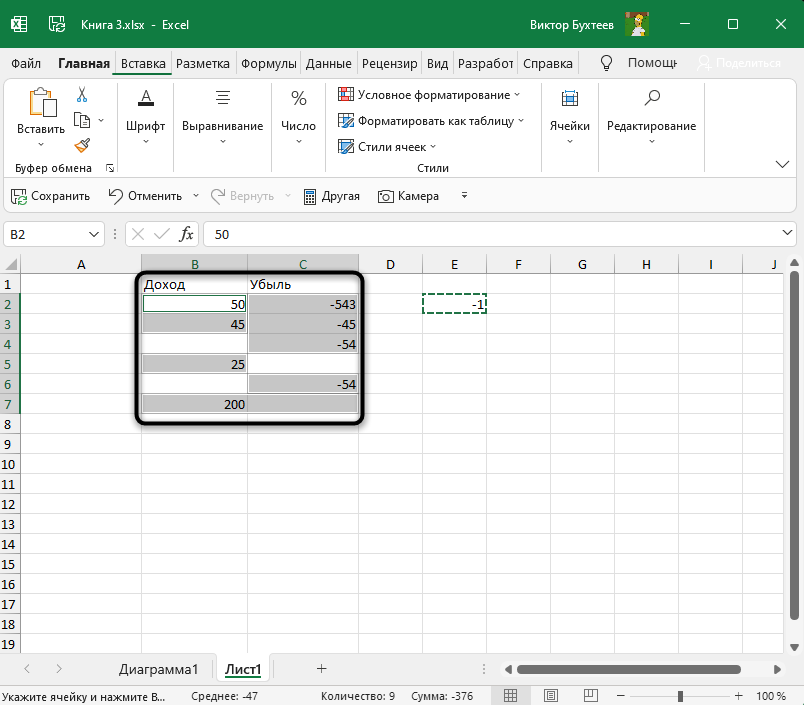Click the insert function fx icon

(x=187, y=234)
